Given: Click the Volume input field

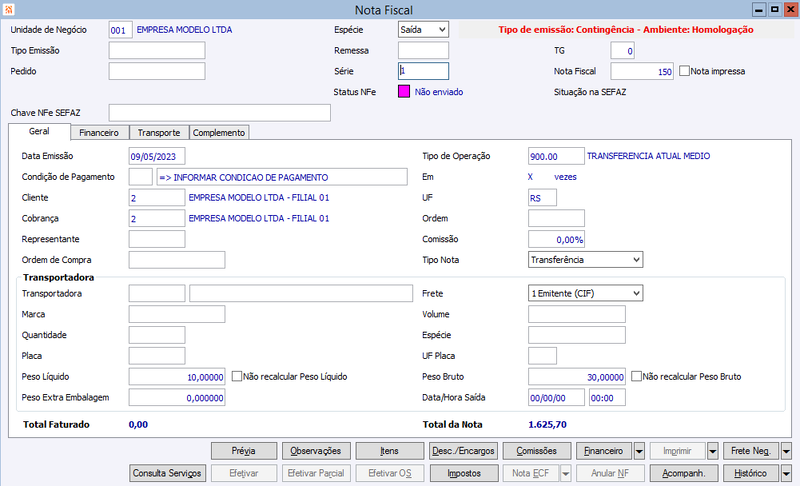Looking at the screenshot, I should (x=577, y=314).
